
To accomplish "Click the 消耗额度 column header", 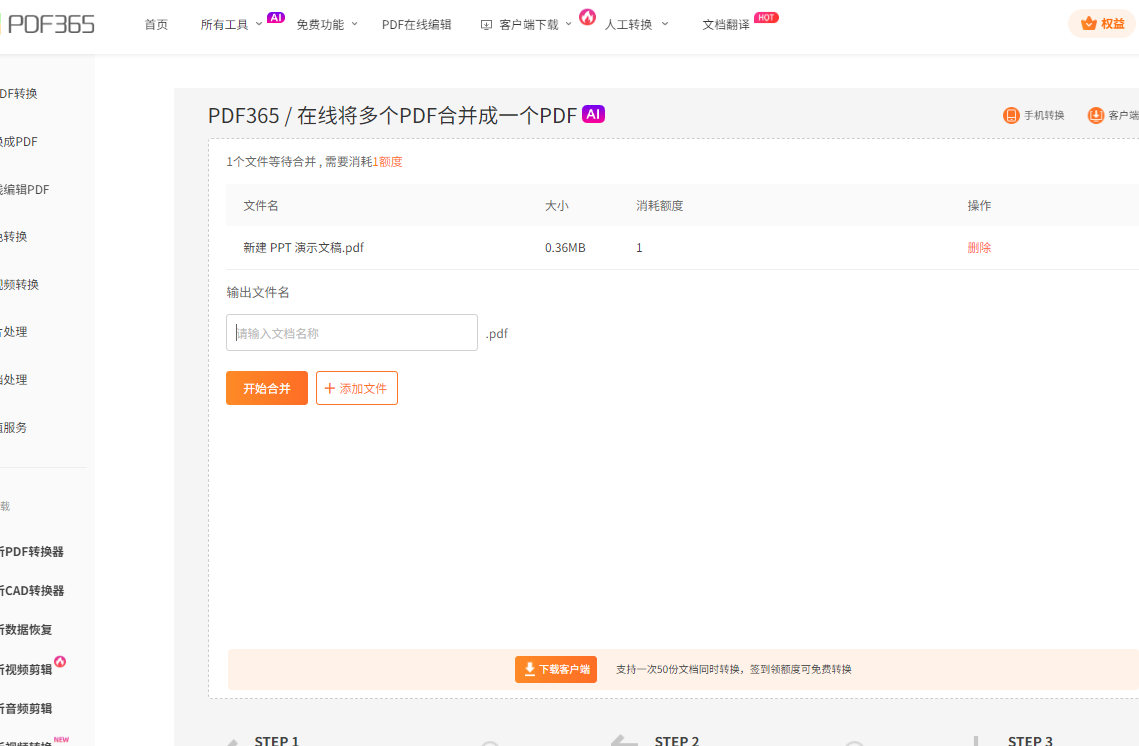I will click(x=660, y=206).
